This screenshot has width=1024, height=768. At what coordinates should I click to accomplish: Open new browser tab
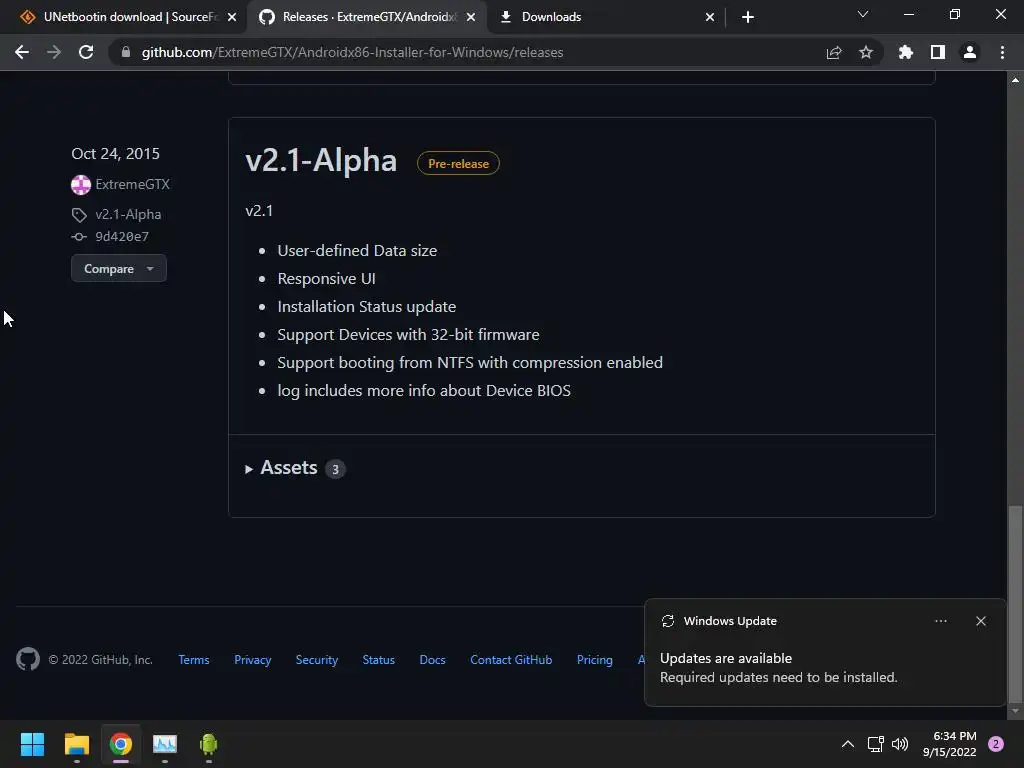point(748,17)
